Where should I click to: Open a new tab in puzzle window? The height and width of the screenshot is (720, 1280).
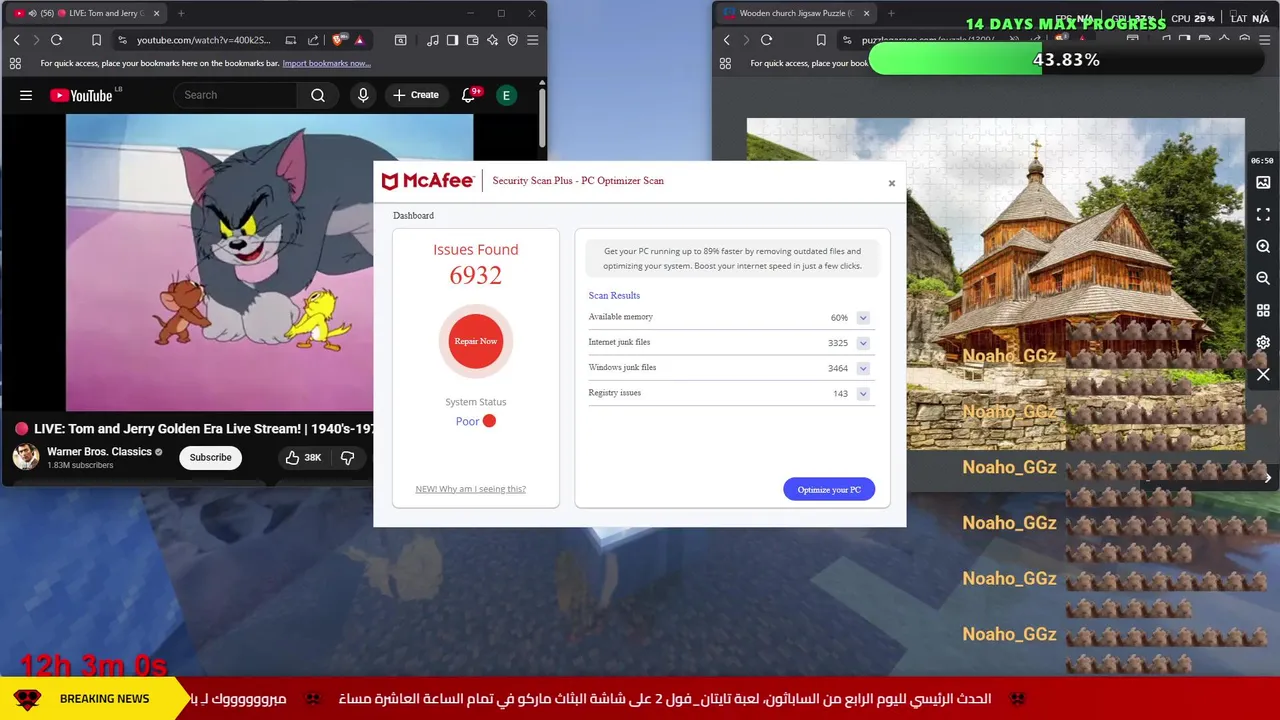click(x=891, y=13)
